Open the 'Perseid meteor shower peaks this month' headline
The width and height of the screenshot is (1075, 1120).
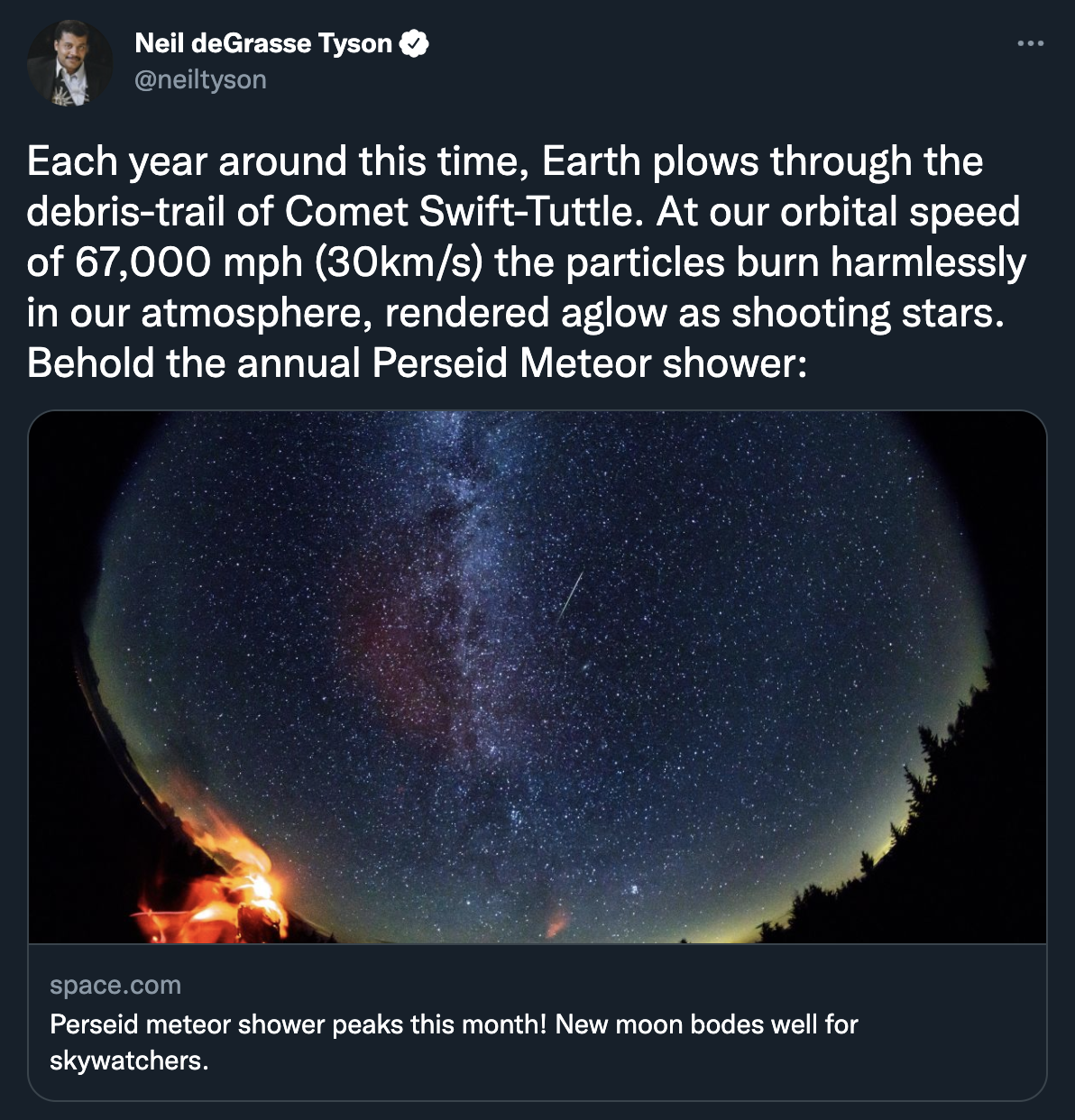299,1024
